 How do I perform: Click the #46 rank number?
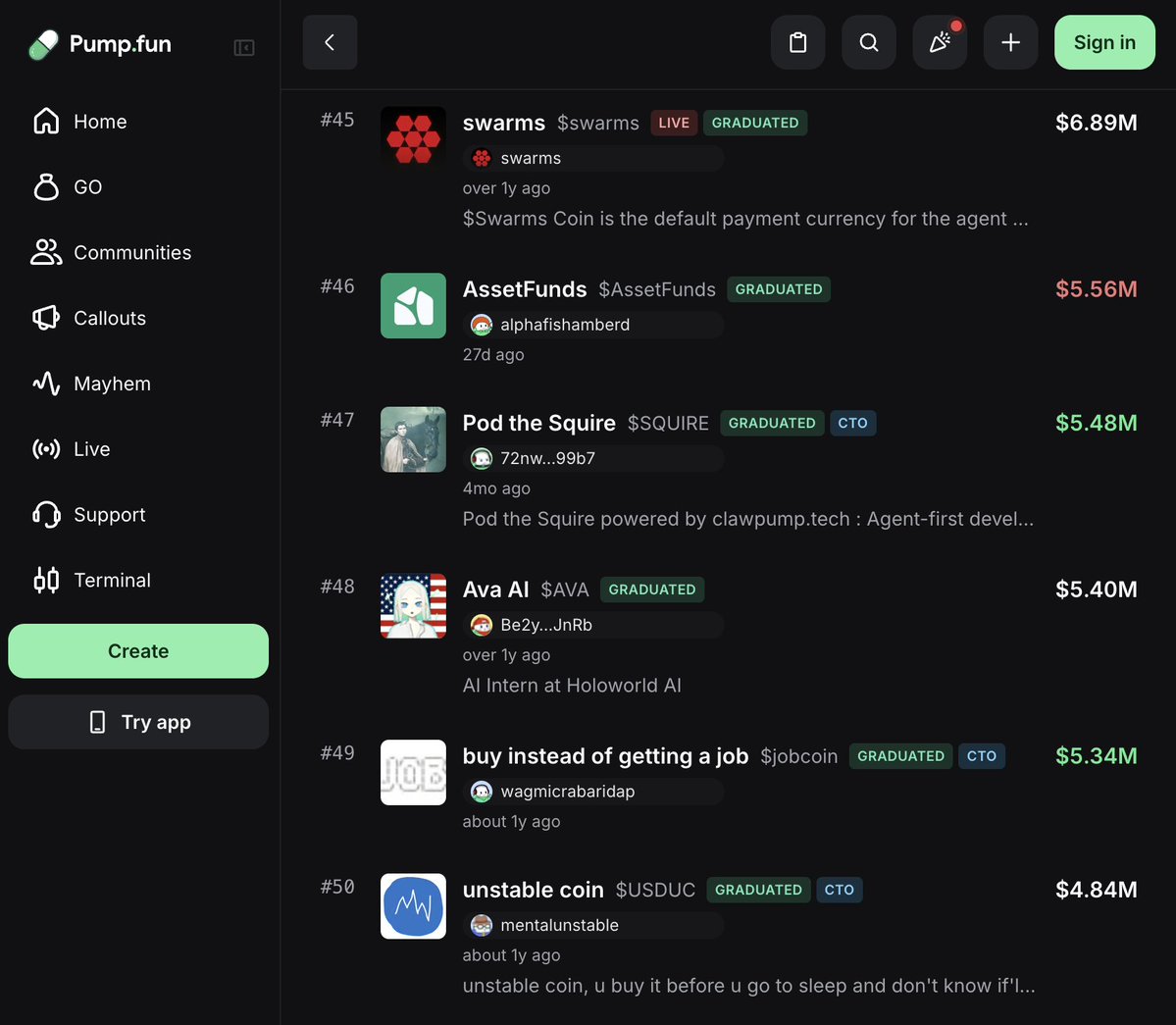click(x=337, y=285)
